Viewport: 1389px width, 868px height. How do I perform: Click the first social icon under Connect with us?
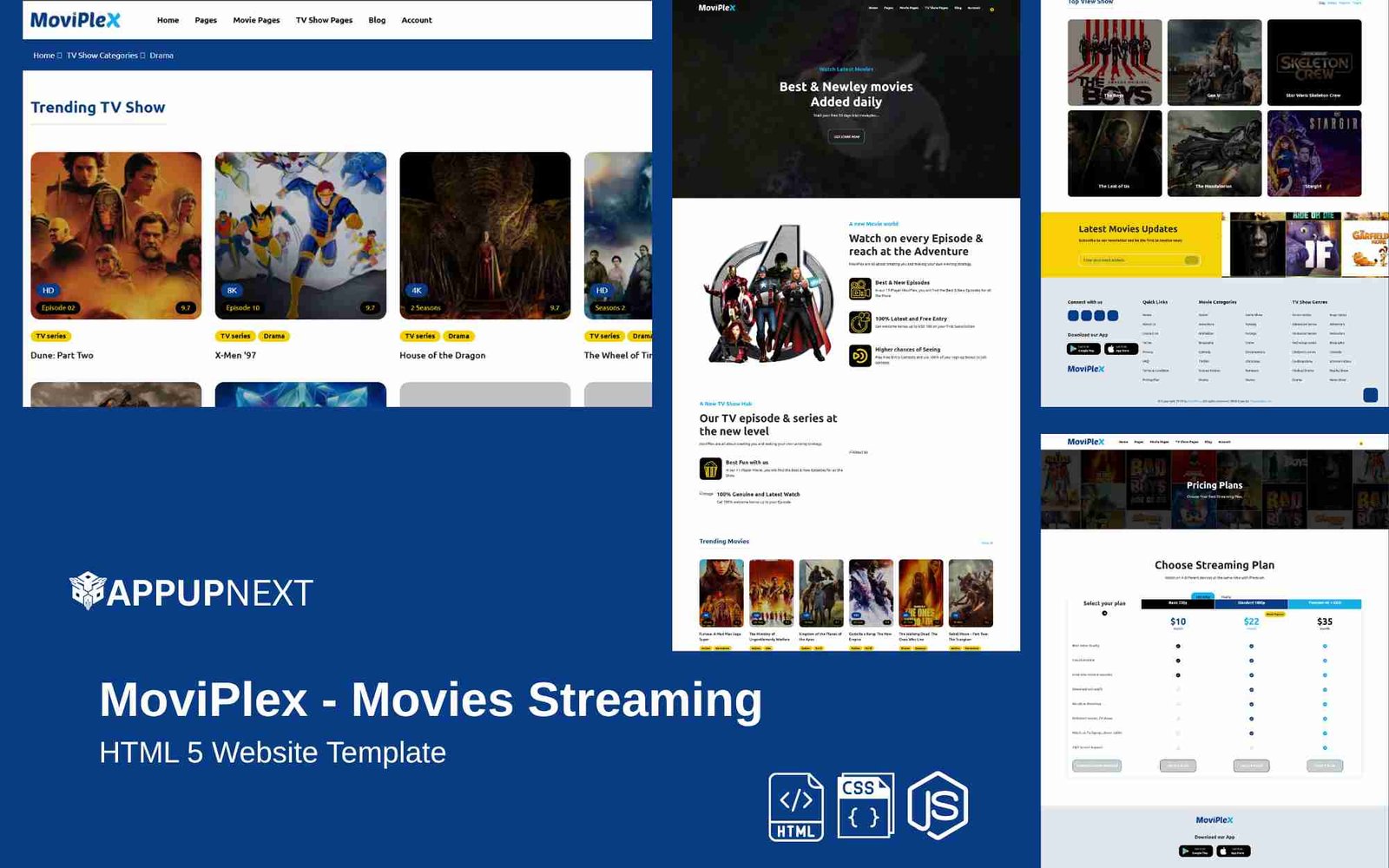pos(1073,316)
